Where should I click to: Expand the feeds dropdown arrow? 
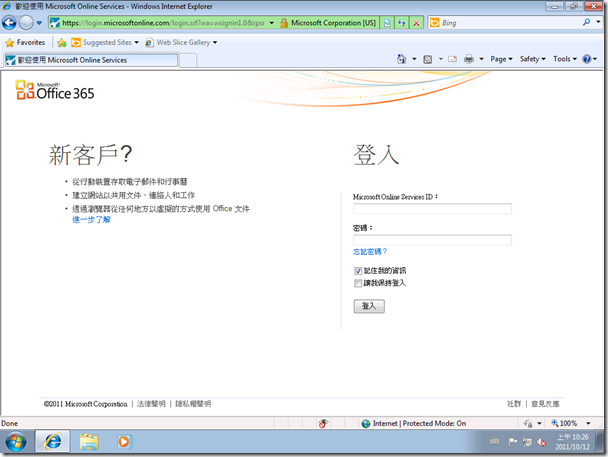point(440,59)
